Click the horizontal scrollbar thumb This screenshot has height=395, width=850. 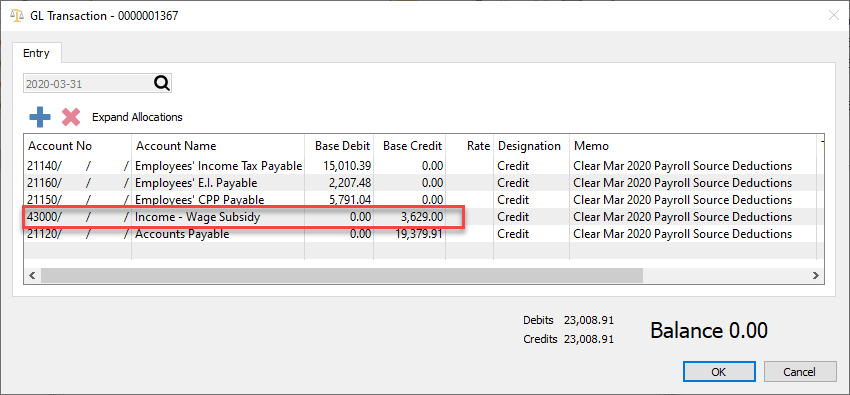[342, 276]
